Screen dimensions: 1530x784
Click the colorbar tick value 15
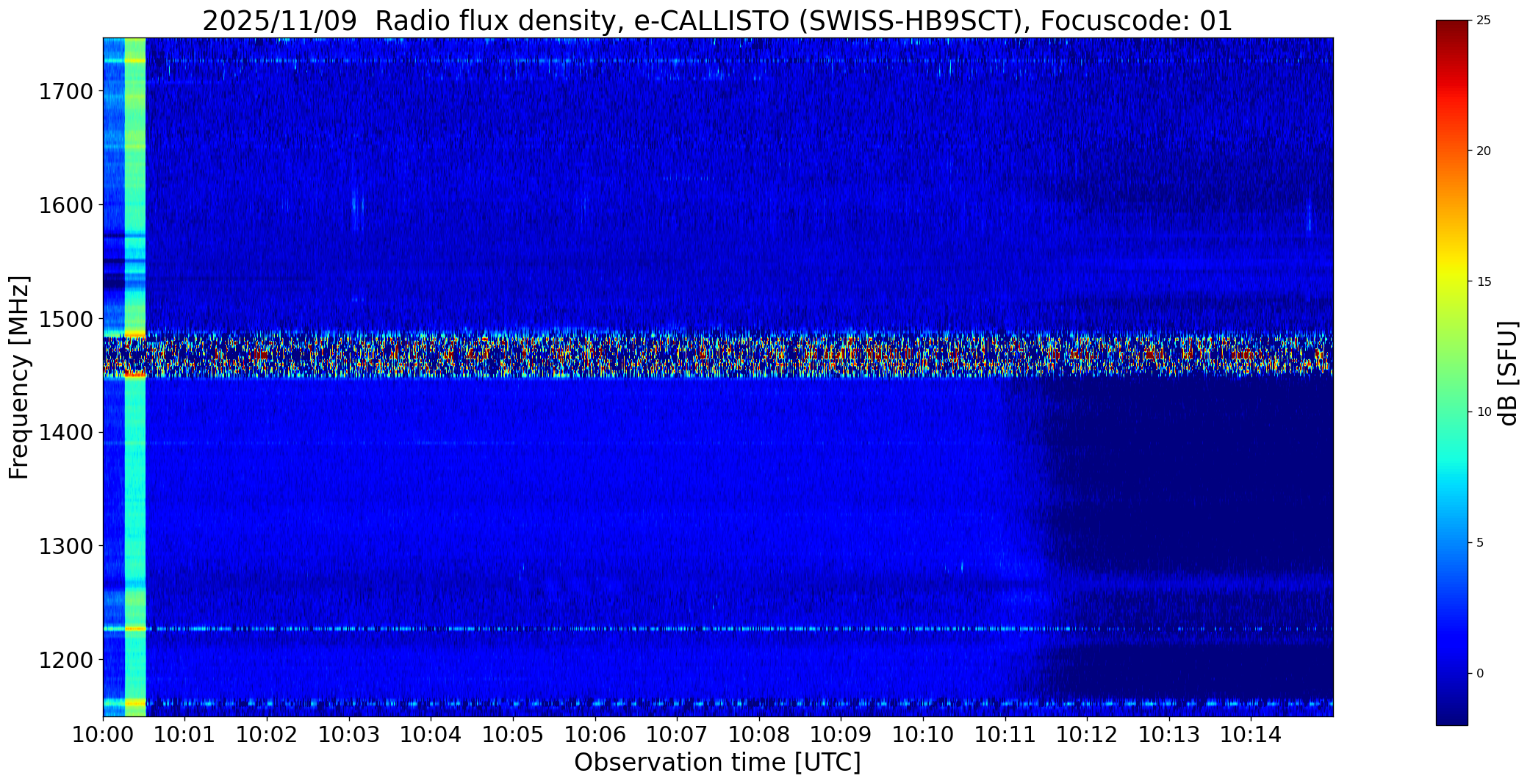(1484, 282)
